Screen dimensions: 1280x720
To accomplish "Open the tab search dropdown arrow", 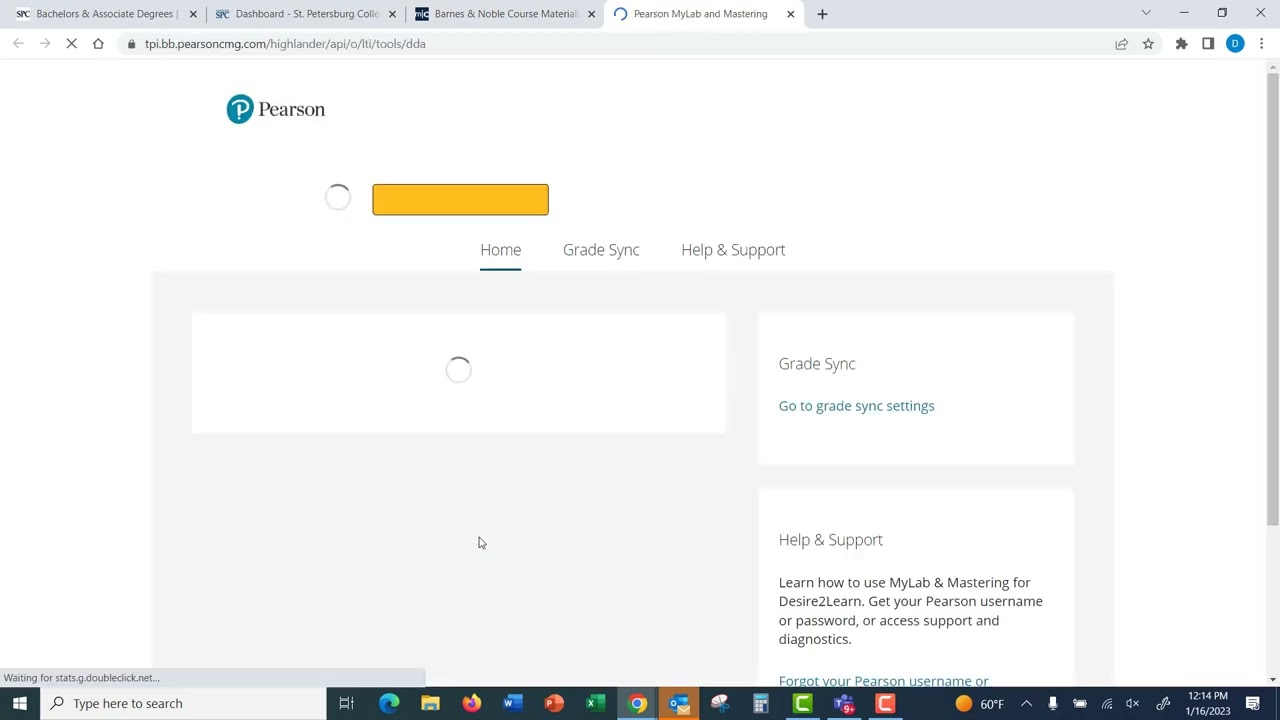I will [x=1146, y=13].
